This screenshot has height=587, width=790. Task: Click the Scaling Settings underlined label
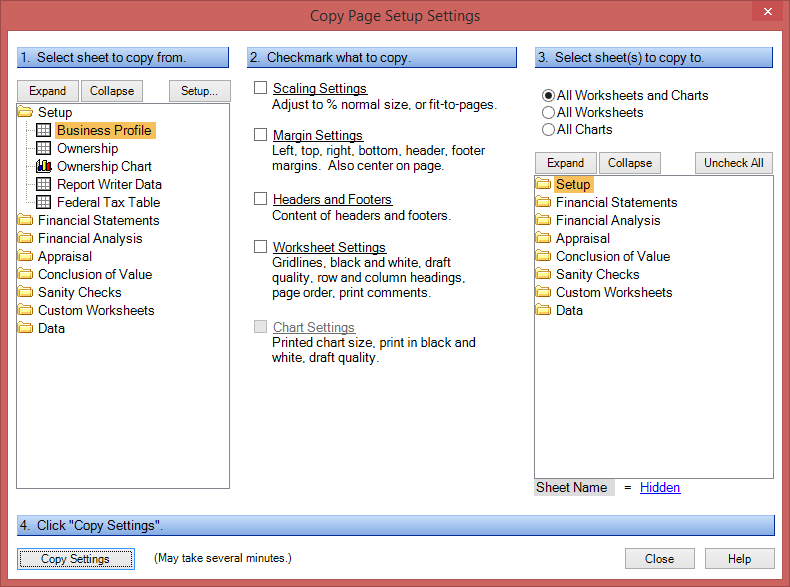tap(320, 88)
